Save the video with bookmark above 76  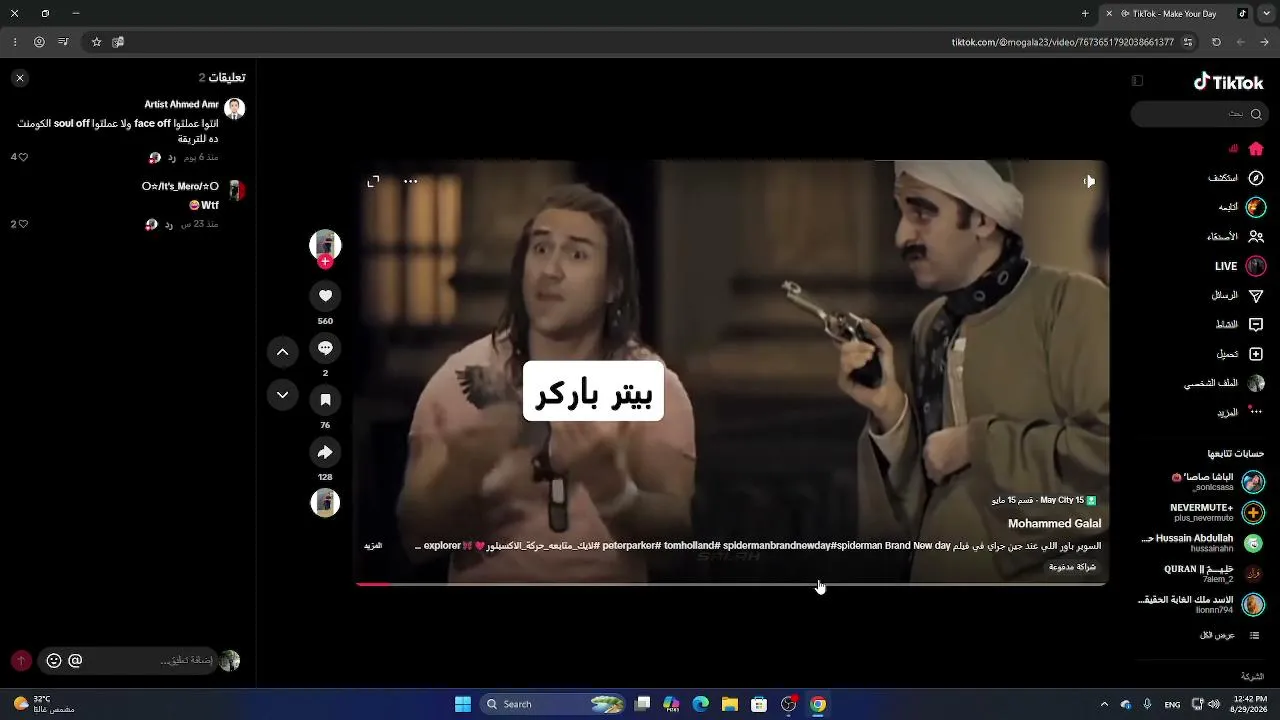(x=325, y=400)
